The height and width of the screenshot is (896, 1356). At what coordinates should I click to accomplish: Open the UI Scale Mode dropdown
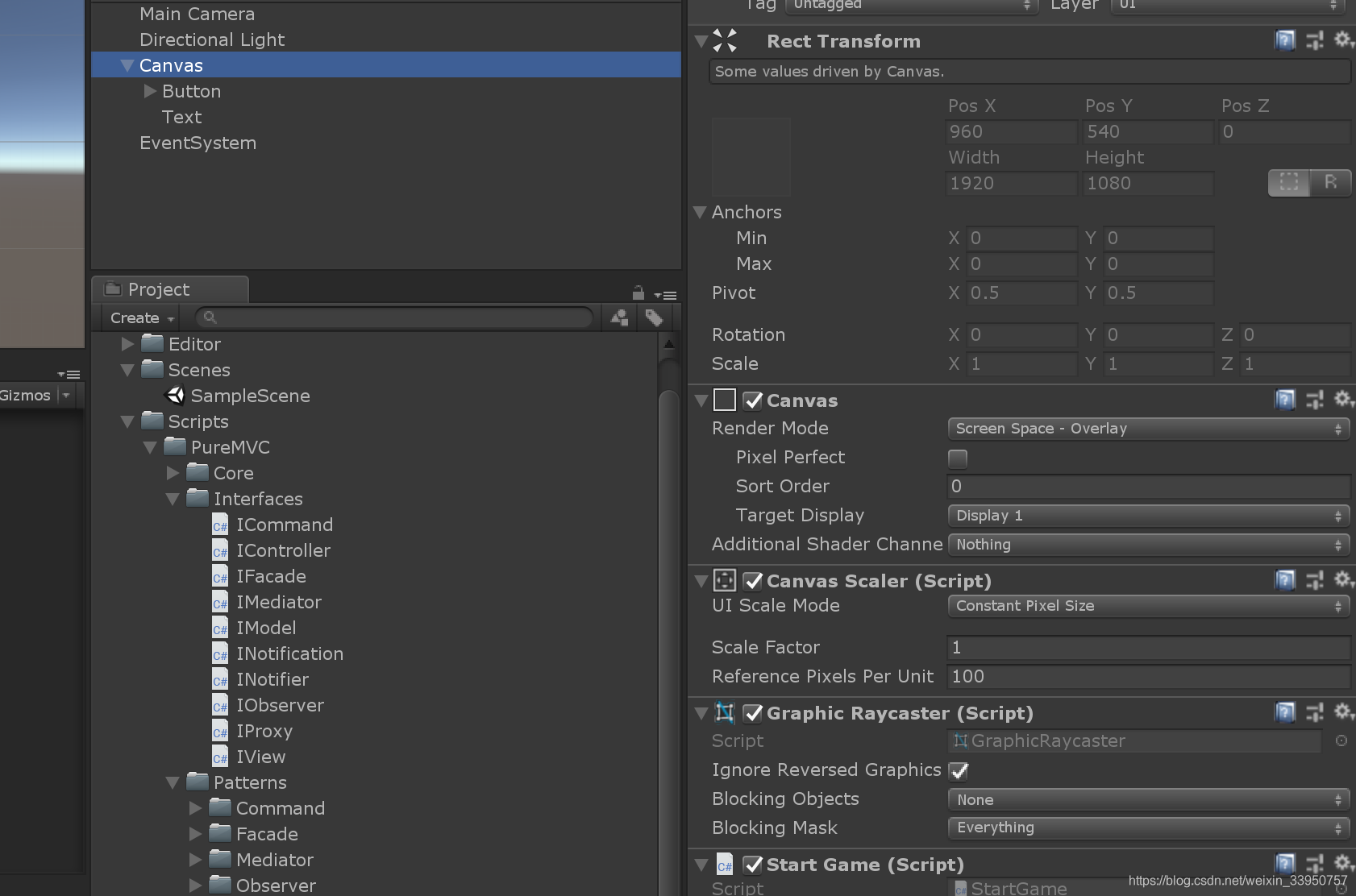[1149, 606]
